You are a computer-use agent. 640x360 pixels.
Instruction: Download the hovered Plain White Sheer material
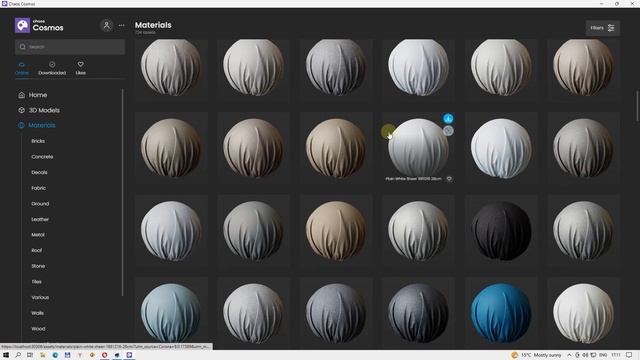(448, 118)
